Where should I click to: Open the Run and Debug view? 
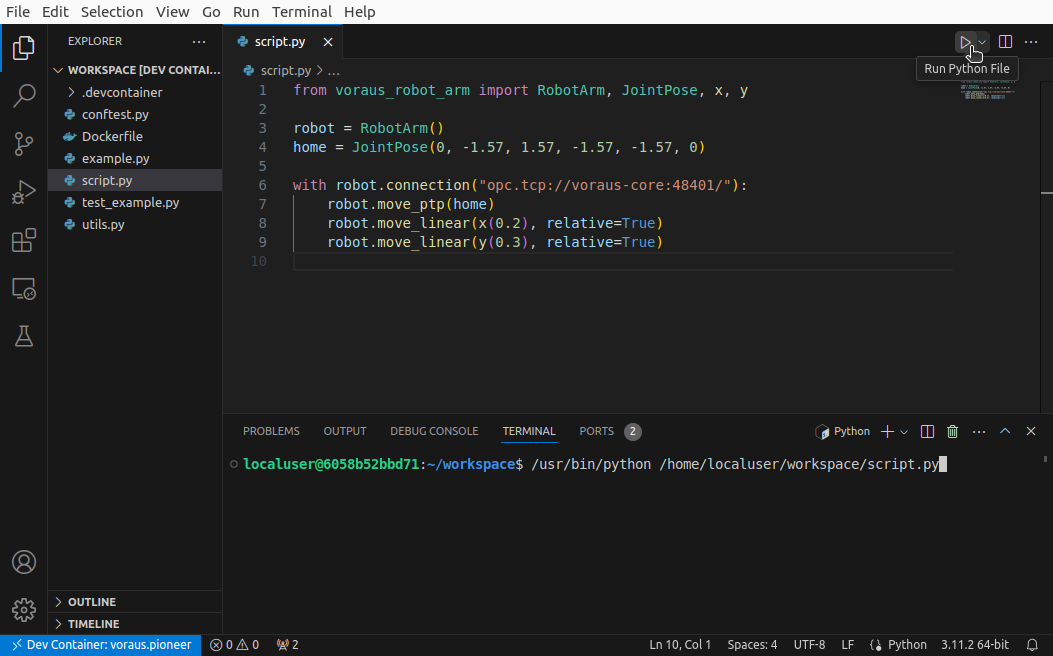pyautogui.click(x=24, y=192)
